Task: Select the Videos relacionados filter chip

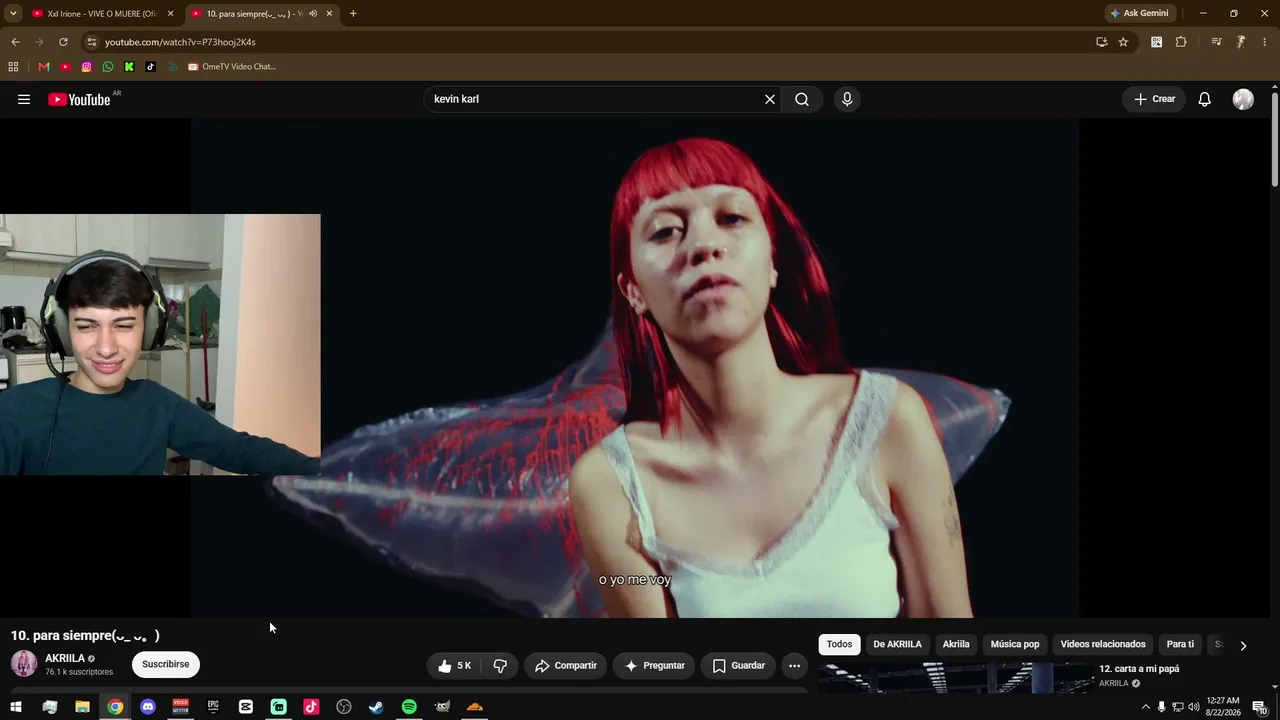Action: (x=1103, y=644)
